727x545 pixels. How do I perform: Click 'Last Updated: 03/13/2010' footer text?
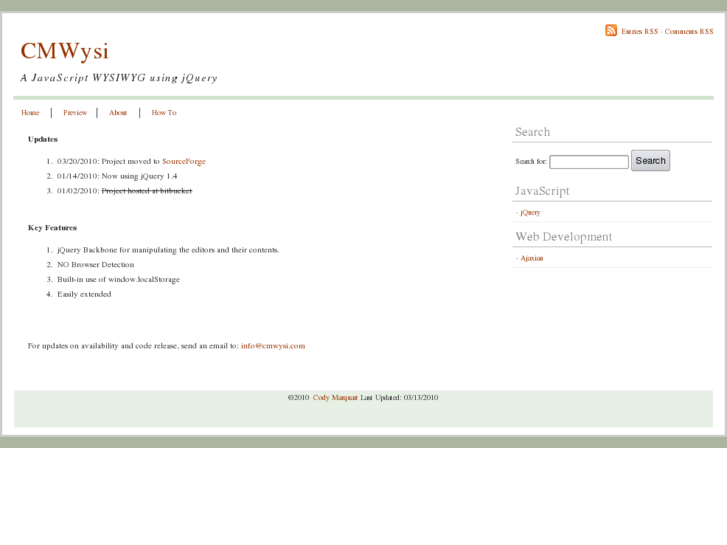click(399, 398)
